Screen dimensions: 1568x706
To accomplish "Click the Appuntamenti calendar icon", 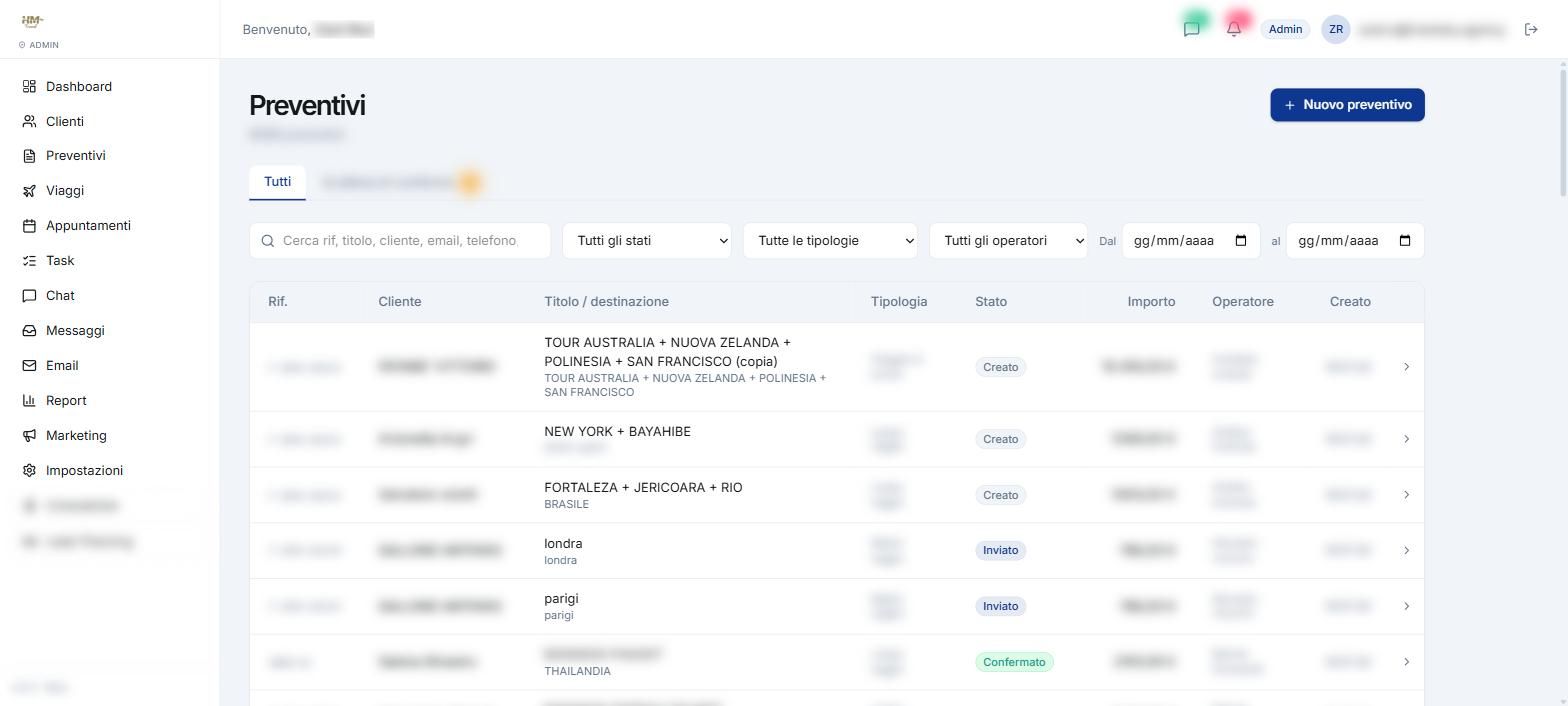I will [29, 226].
